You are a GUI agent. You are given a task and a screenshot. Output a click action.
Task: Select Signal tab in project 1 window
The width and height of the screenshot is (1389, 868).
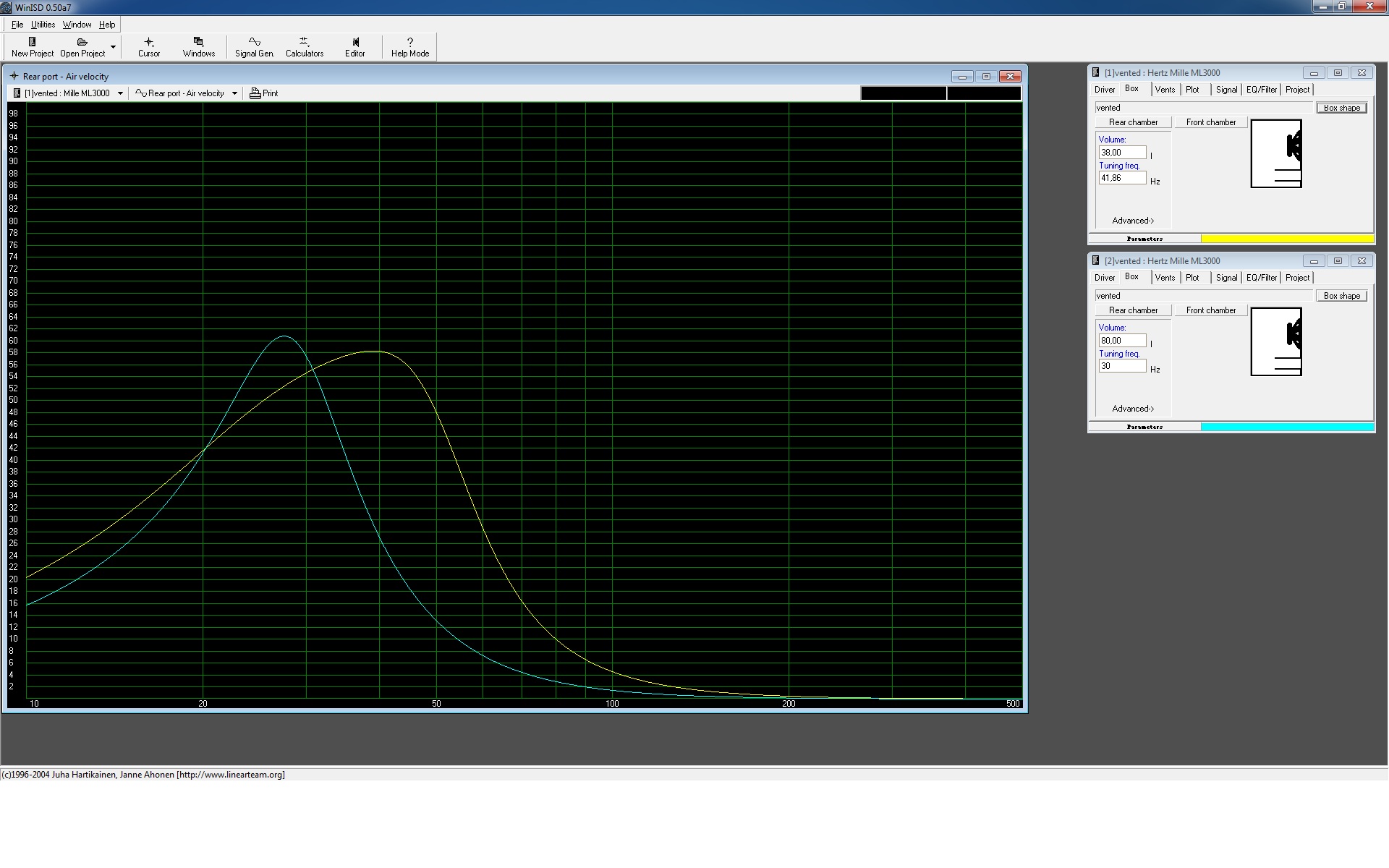(x=1226, y=90)
